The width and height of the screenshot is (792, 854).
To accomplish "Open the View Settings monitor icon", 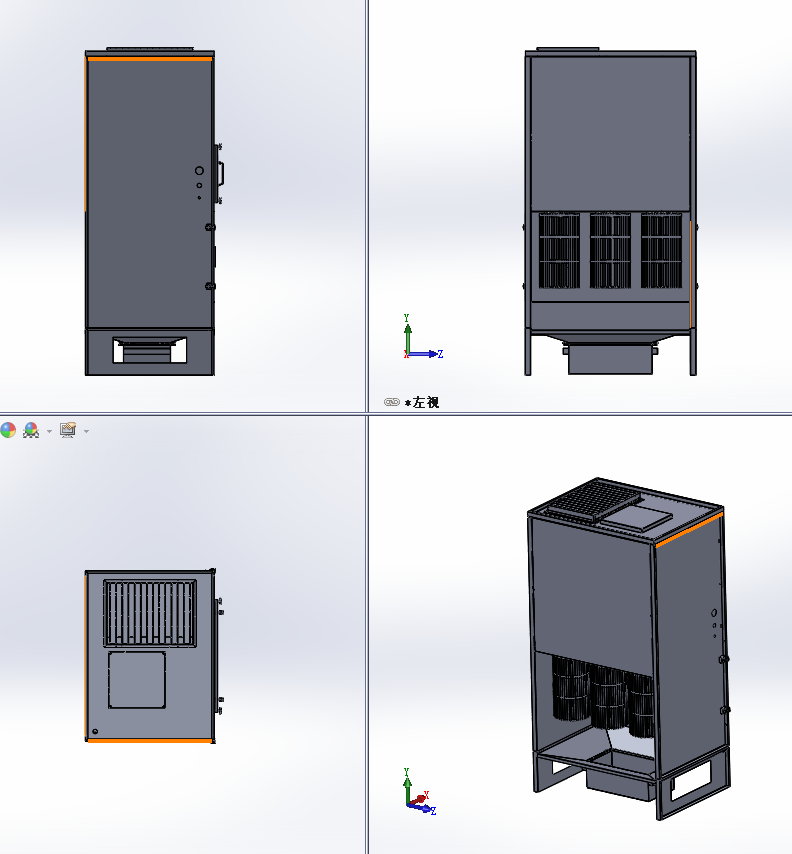I will point(68,430).
